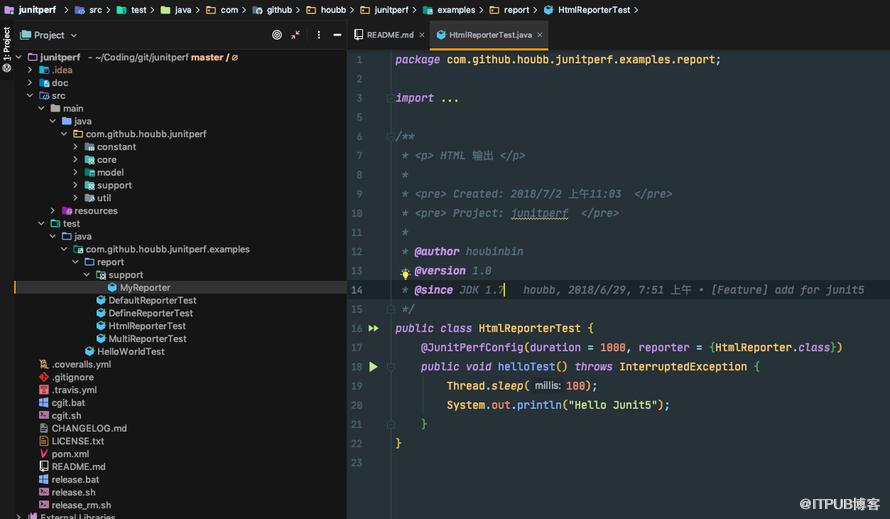Viewport: 890px width, 519px height.
Task: Collapse the src folder
Action: [x=30, y=95]
